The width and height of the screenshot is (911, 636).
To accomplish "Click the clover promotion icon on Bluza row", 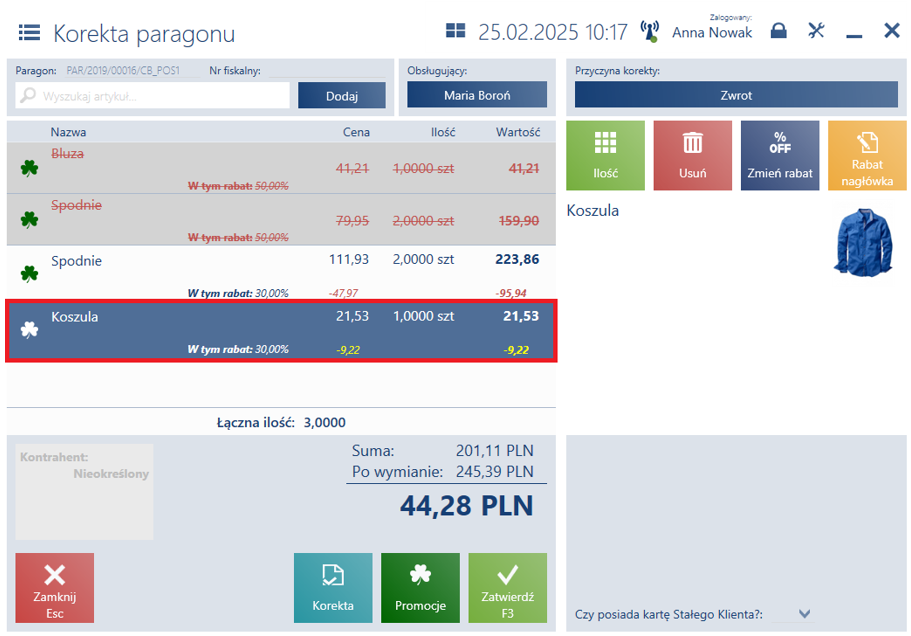I will click(29, 168).
